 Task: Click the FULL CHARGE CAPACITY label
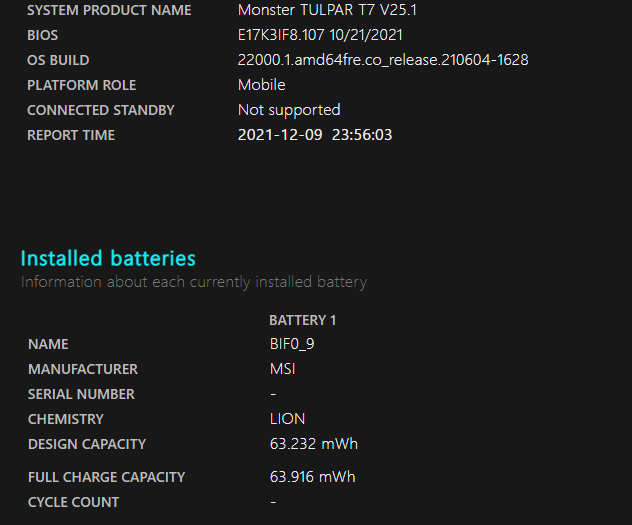coord(106,477)
